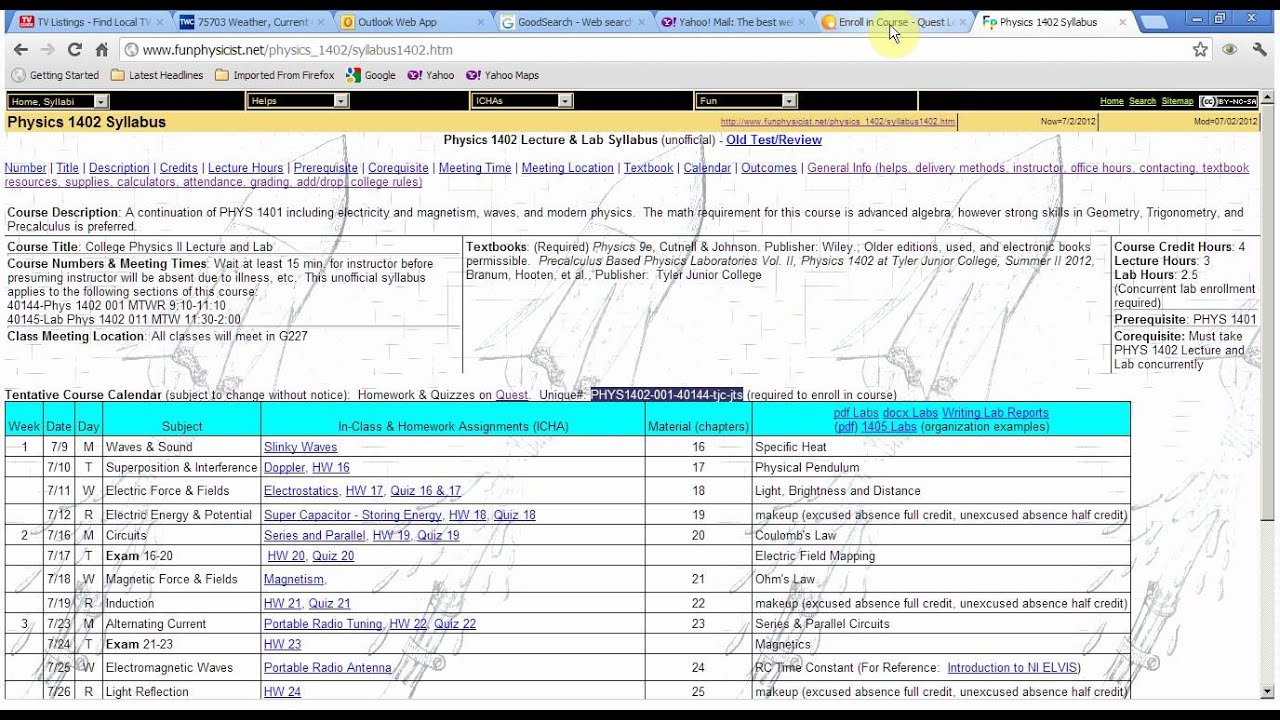This screenshot has width=1280, height=720.
Task: Open the Quest homework link
Action: coord(512,395)
